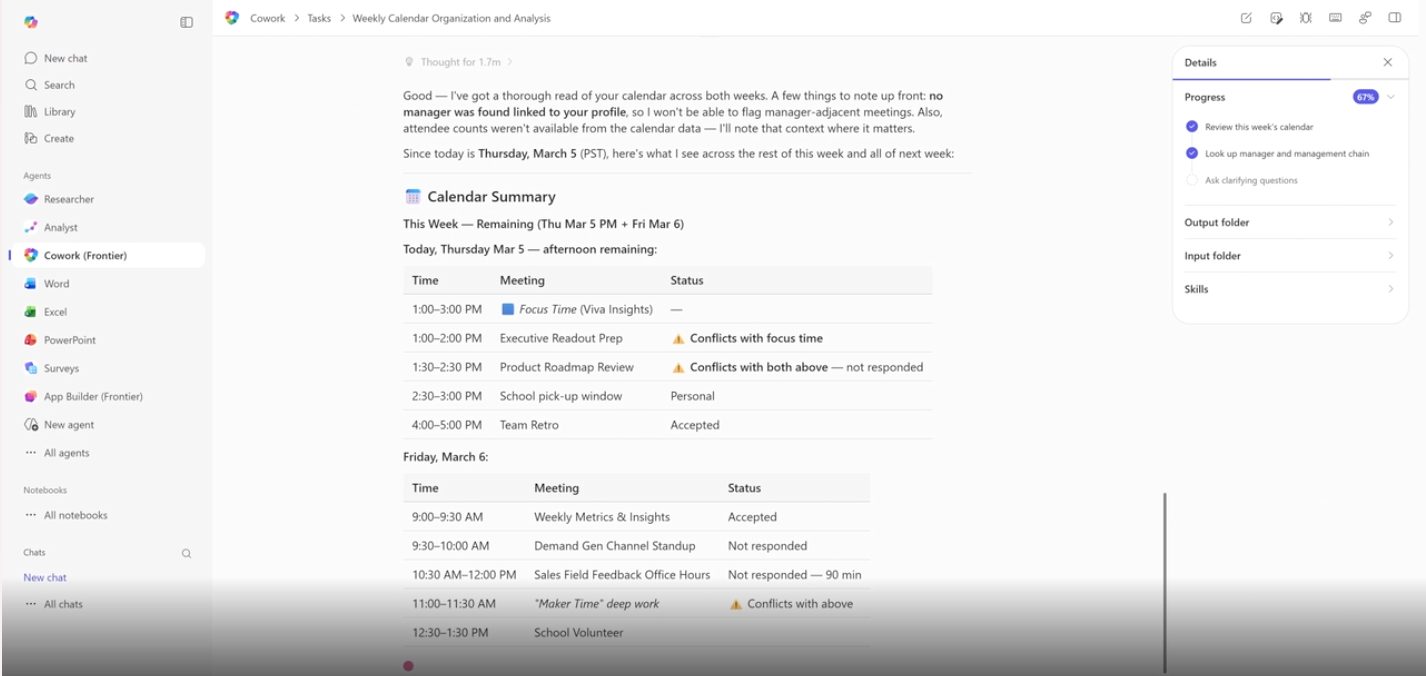Open the Researcher agent
1426x676 pixels.
(68, 199)
